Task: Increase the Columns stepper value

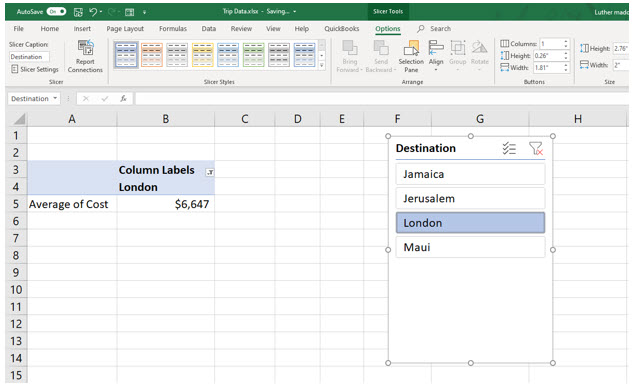Action: [566, 41]
